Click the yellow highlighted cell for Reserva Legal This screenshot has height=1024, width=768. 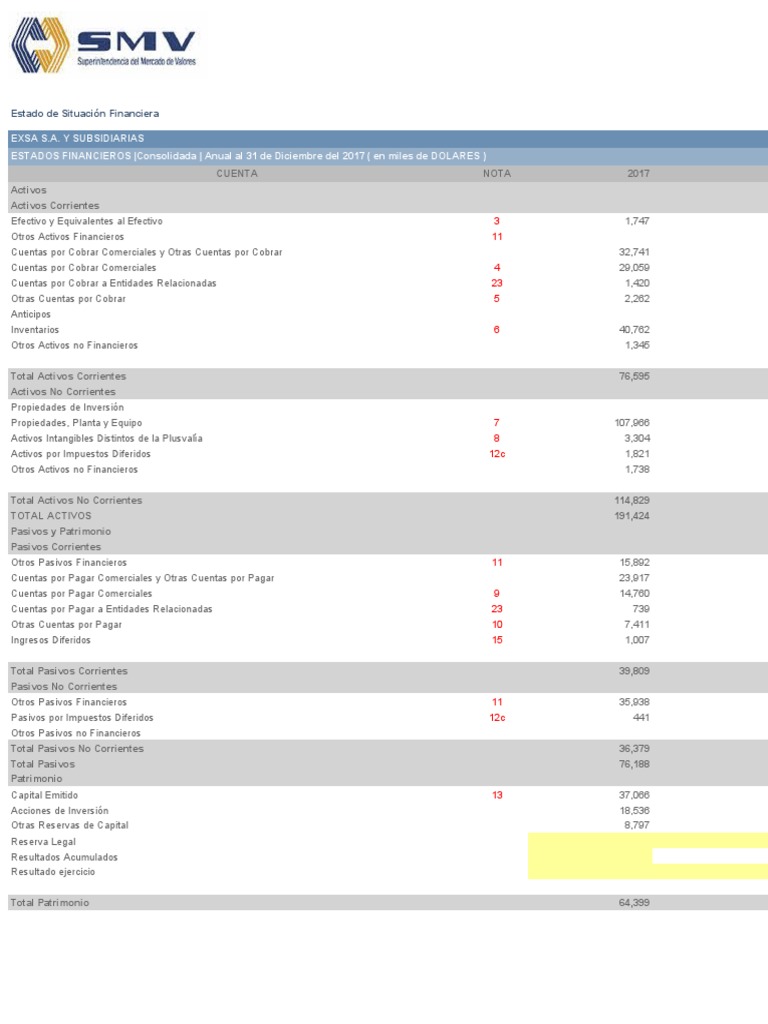coord(647,840)
